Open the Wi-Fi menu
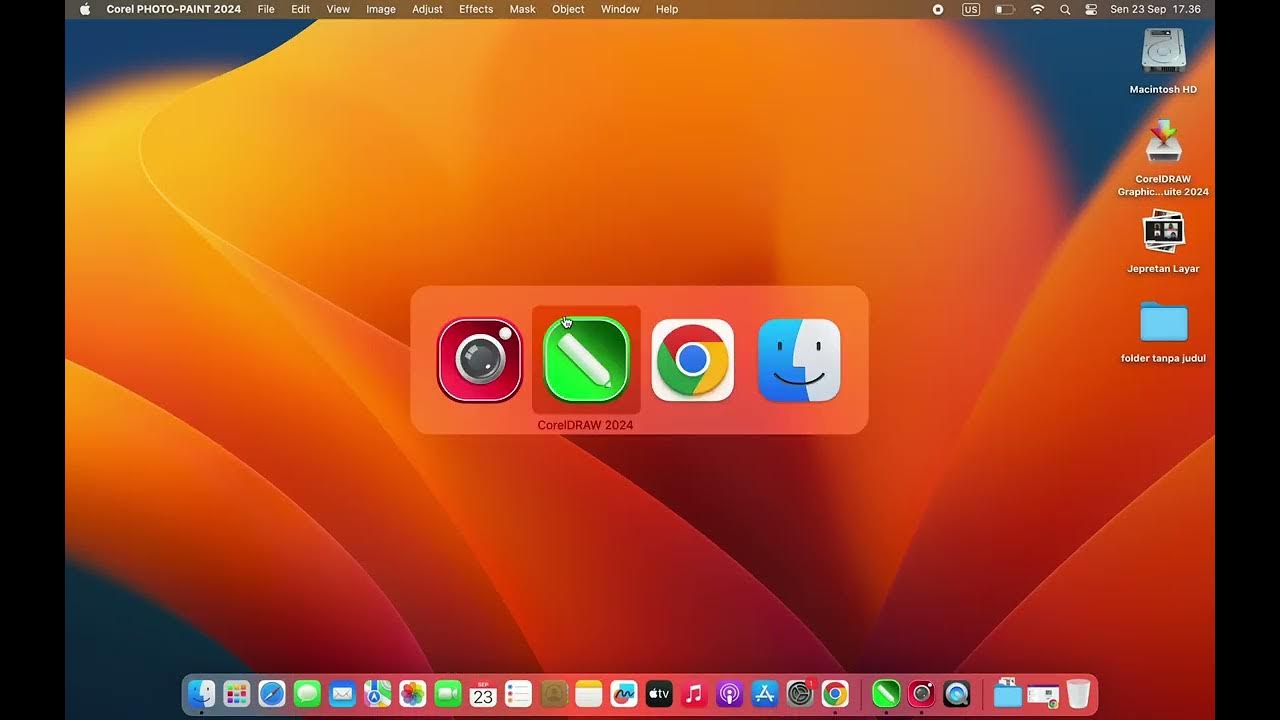The width and height of the screenshot is (1280, 720). (x=1038, y=9)
